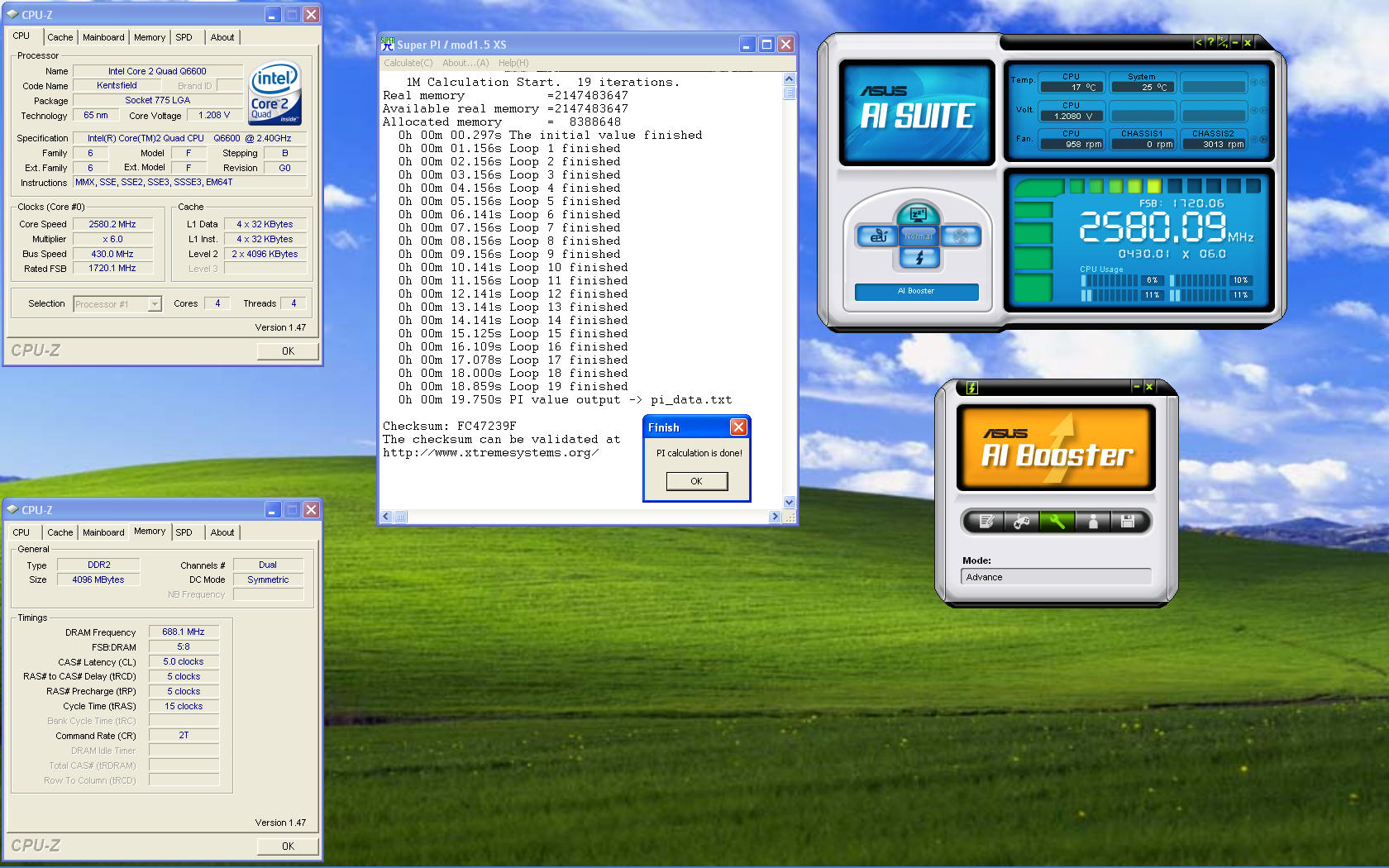The width and height of the screenshot is (1389, 868).
Task: Click Super PI horizontal scrollbar left arrow
Action: tap(386, 517)
